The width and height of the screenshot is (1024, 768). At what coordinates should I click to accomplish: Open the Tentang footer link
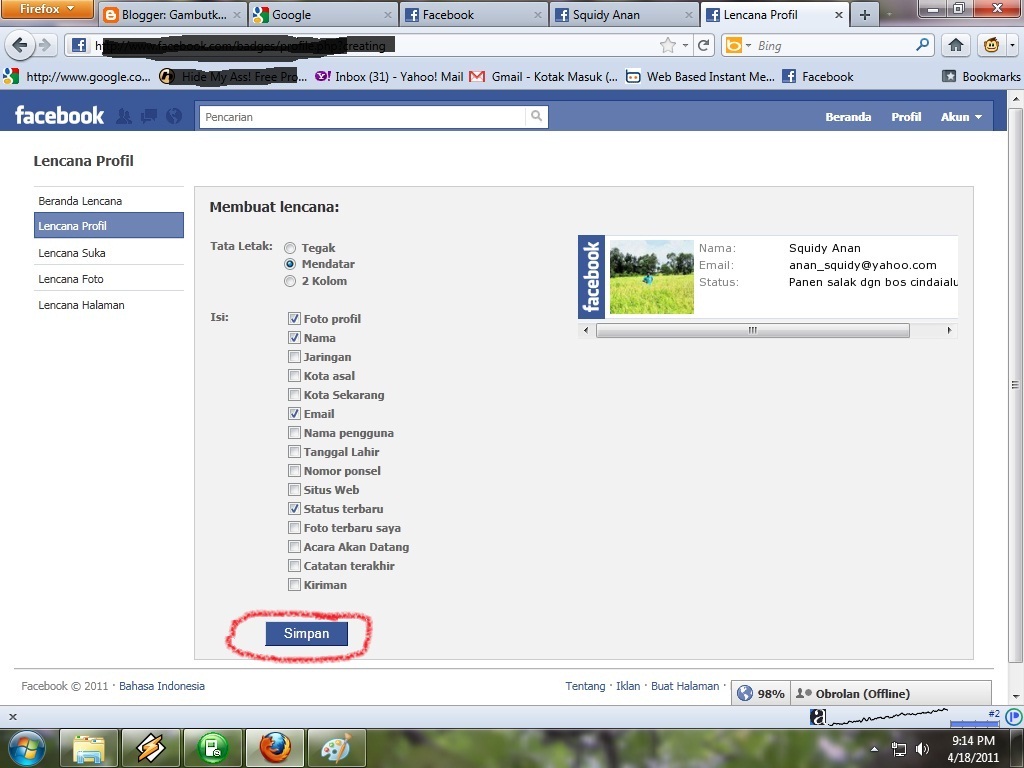[585, 686]
